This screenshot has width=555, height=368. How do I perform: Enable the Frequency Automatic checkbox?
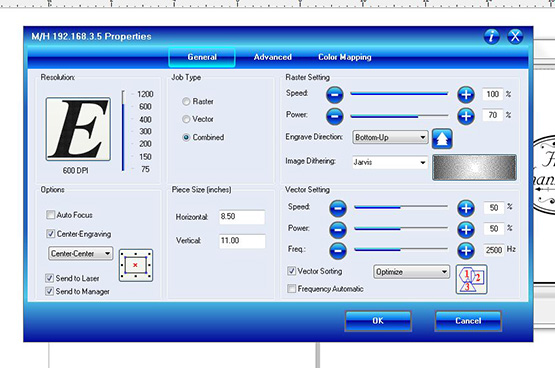(x=291, y=289)
